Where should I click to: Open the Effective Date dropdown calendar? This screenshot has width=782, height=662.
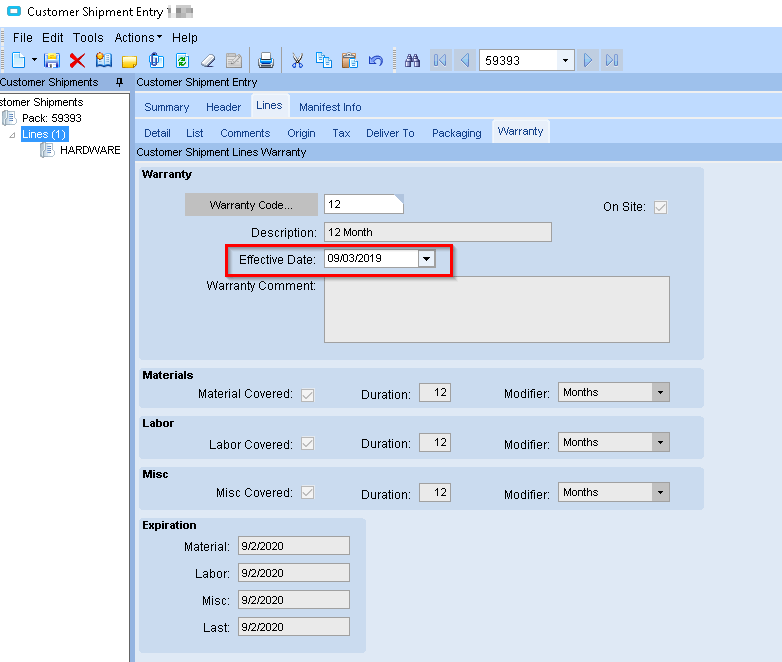click(426, 259)
